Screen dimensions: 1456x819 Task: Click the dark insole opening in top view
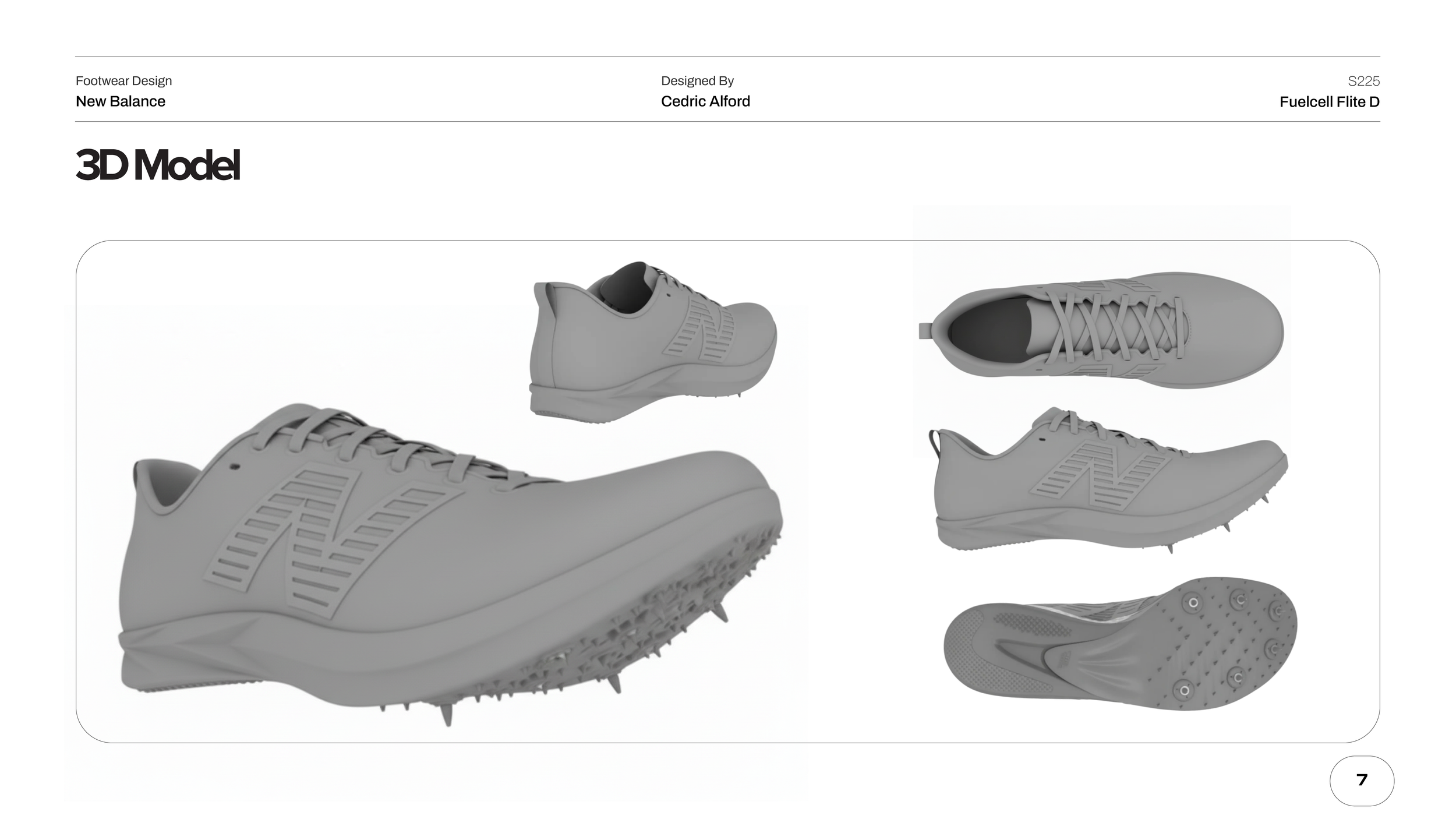point(987,331)
